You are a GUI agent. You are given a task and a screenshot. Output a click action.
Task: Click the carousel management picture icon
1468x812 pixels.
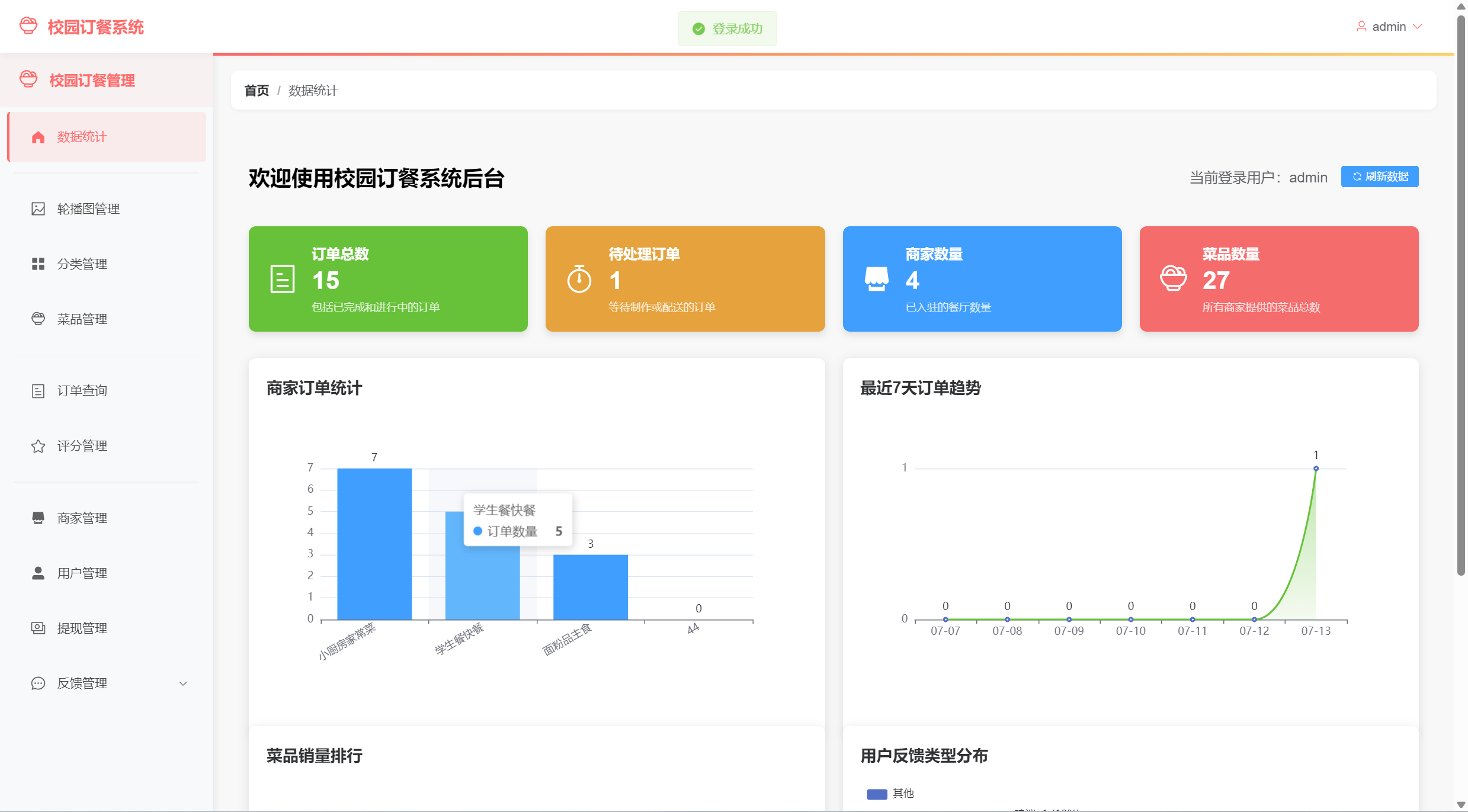tap(38, 208)
